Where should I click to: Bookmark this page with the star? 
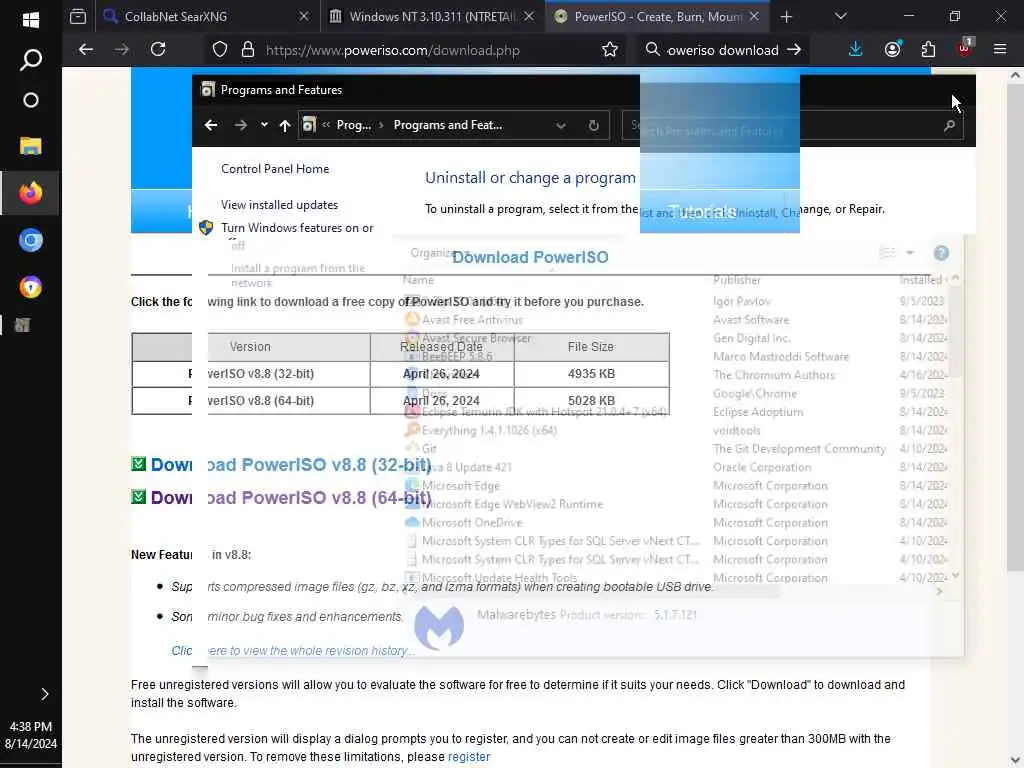[x=610, y=50]
